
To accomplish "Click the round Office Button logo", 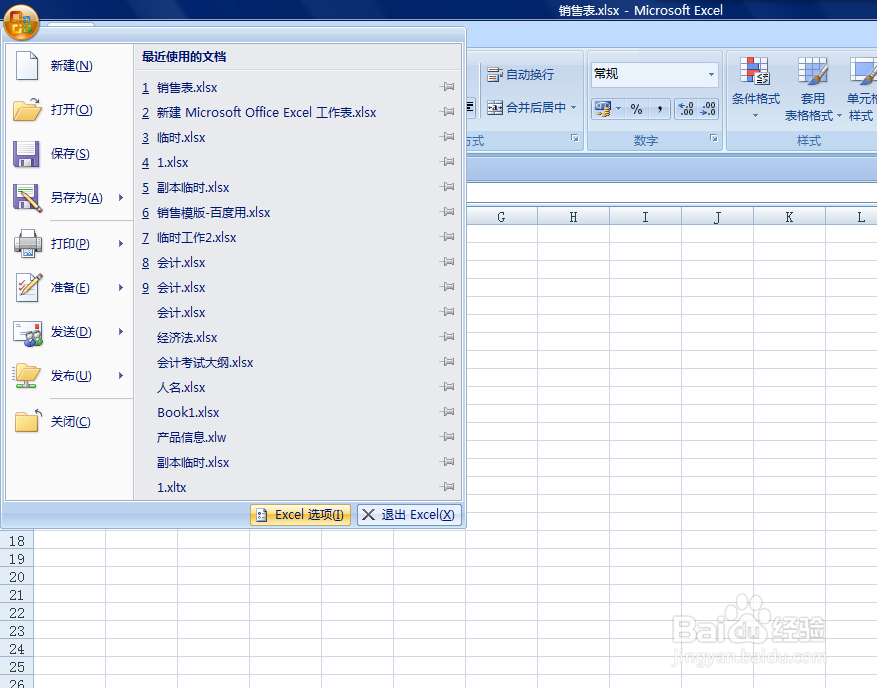I will click(x=21, y=22).
